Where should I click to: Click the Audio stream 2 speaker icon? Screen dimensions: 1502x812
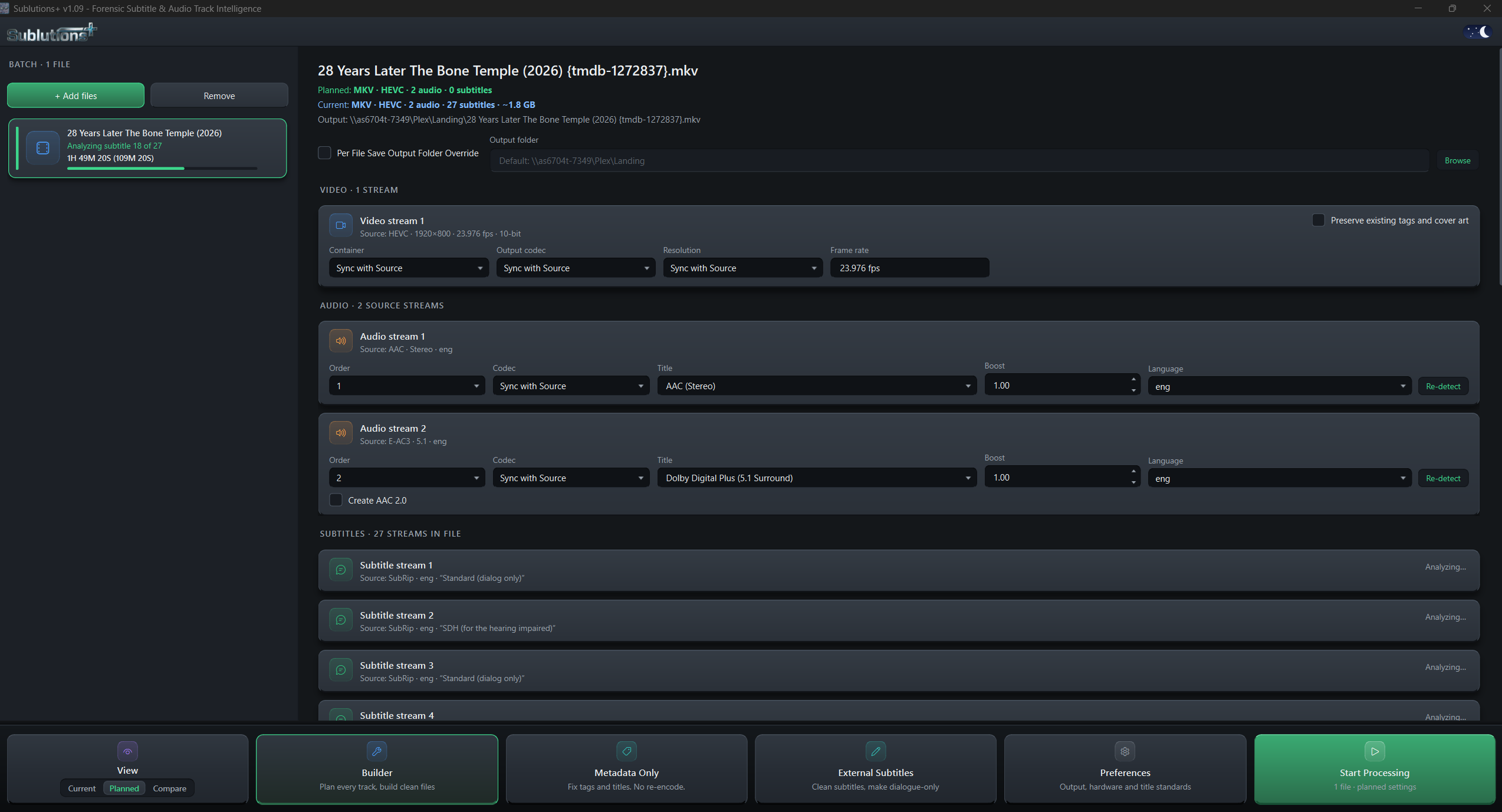click(341, 433)
